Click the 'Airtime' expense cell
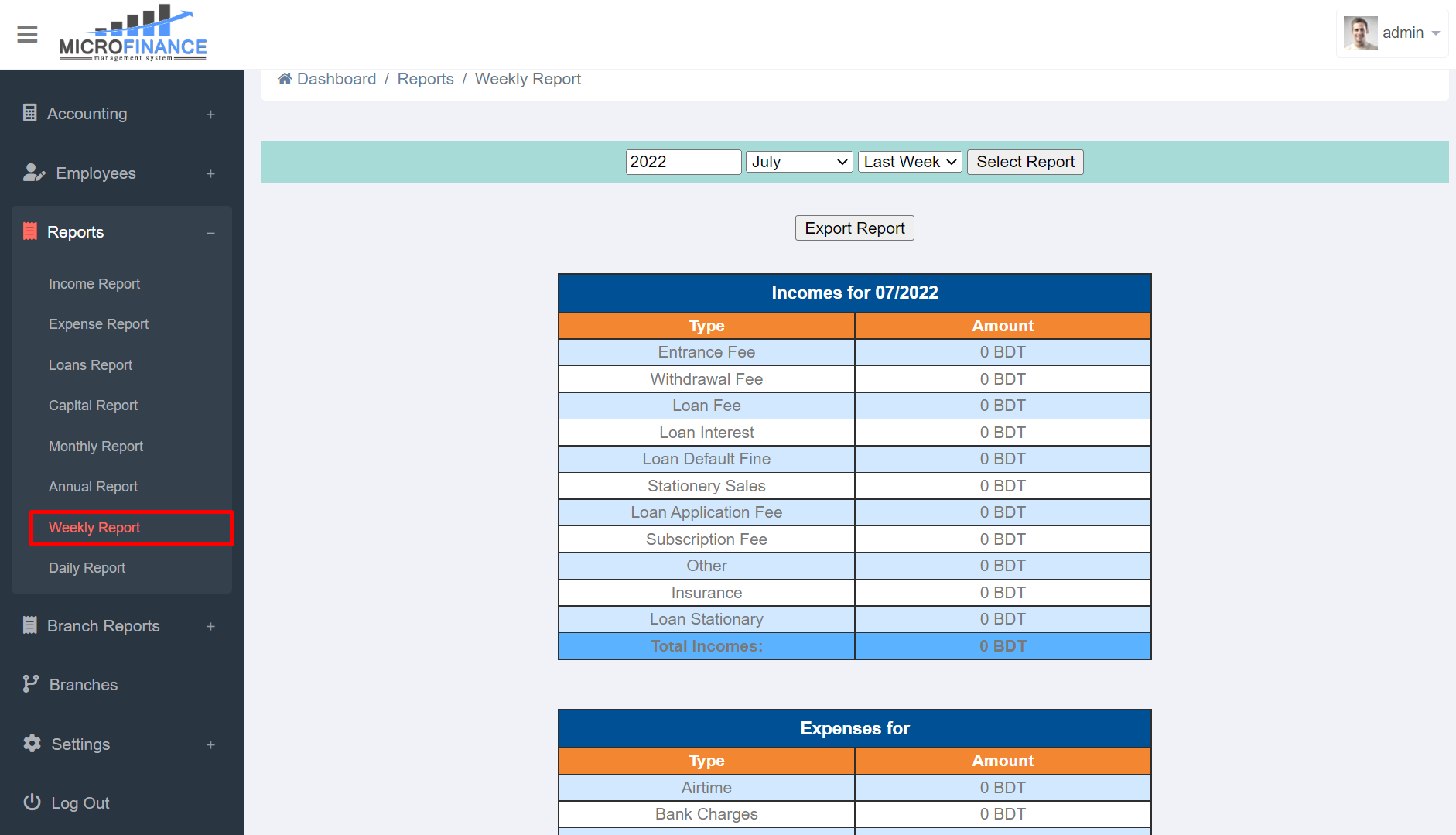The height and width of the screenshot is (835, 1456). [x=706, y=788]
